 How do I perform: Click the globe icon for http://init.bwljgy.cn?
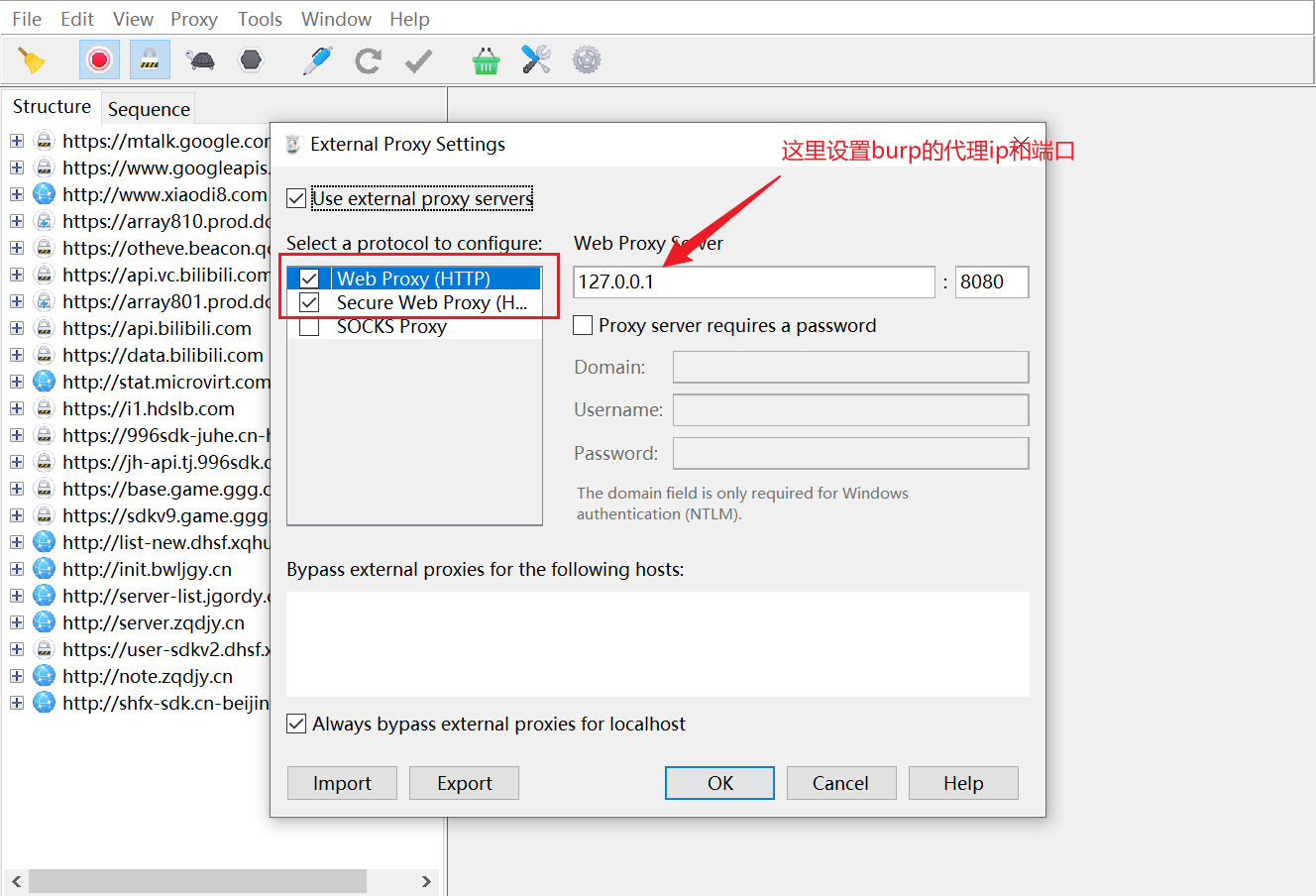coord(44,569)
